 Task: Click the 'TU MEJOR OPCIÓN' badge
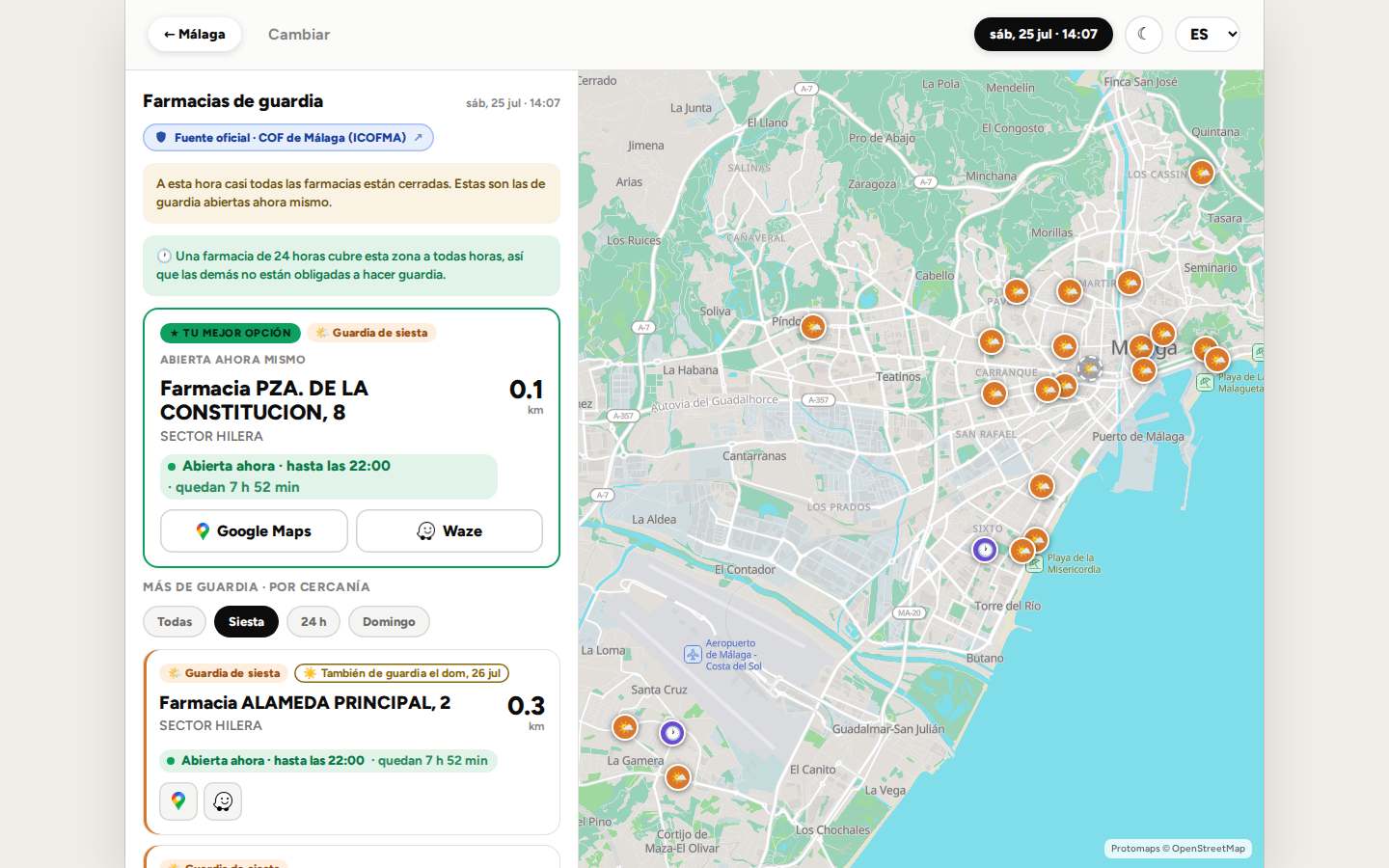[x=231, y=333]
